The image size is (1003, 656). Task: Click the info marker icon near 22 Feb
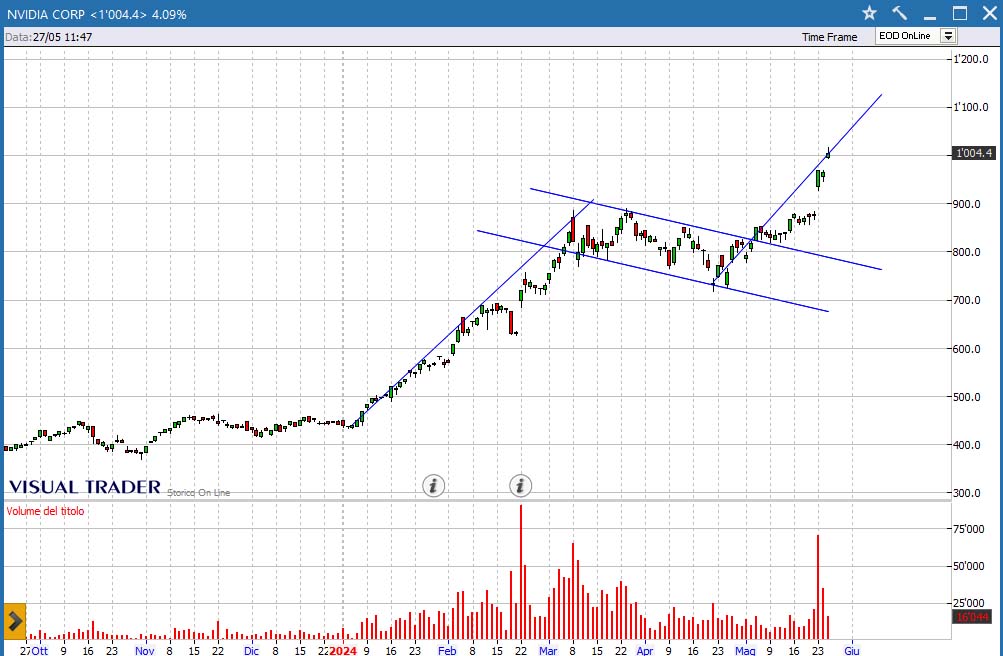(520, 486)
